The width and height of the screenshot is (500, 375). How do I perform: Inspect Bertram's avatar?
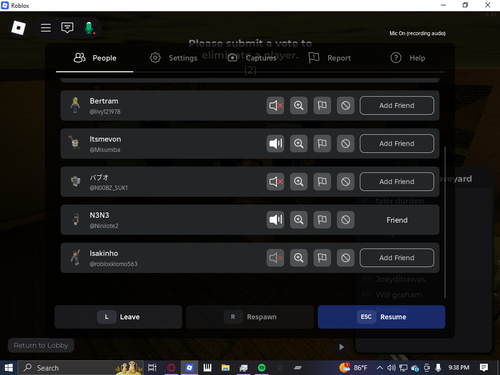pos(299,106)
